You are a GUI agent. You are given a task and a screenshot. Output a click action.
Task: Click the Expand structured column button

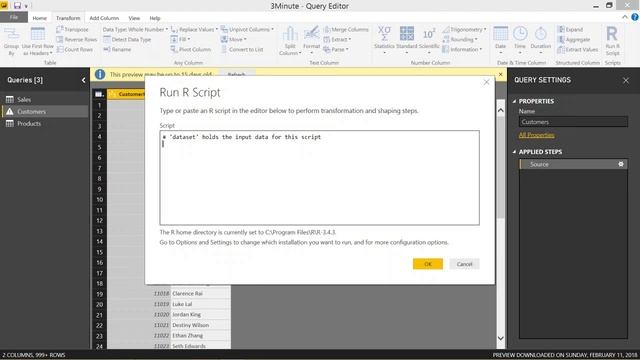pos(570,29)
